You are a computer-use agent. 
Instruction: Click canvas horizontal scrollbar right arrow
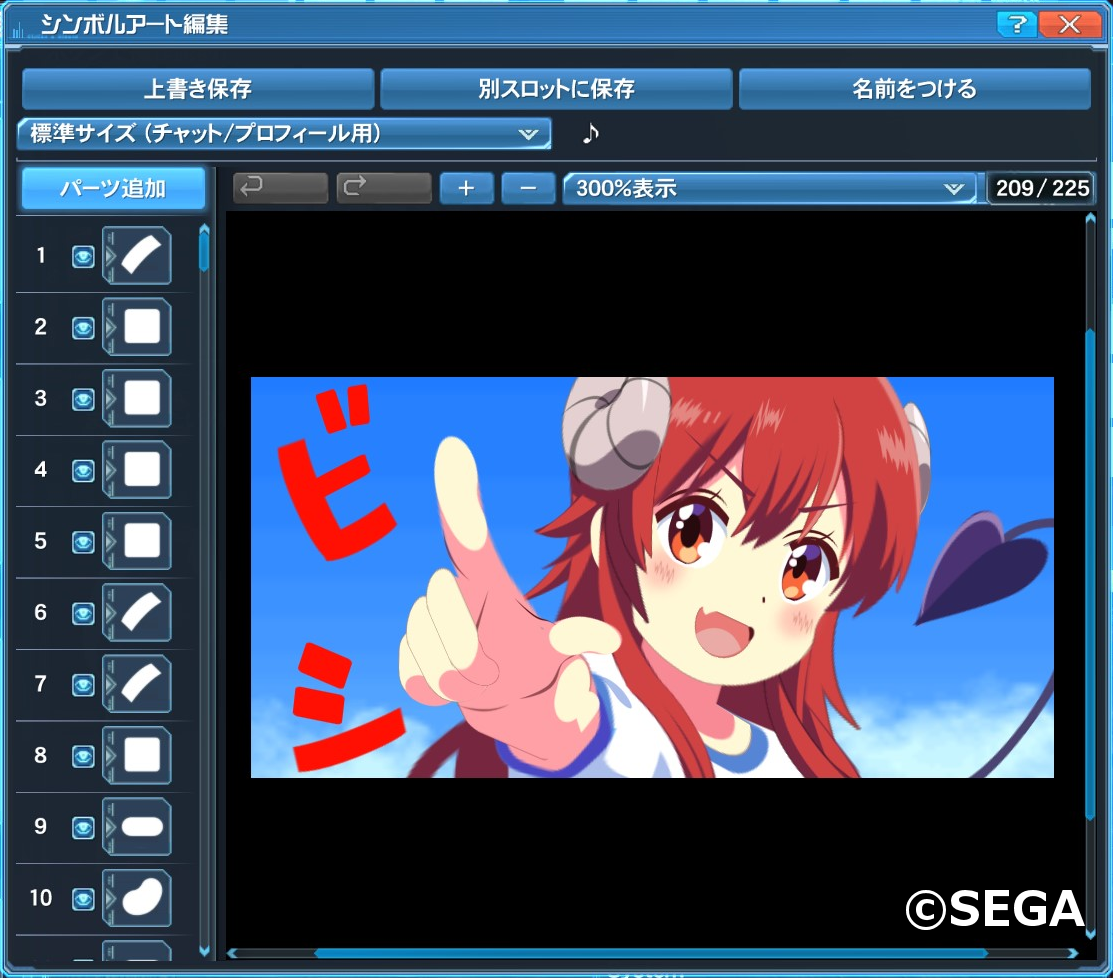[1073, 953]
